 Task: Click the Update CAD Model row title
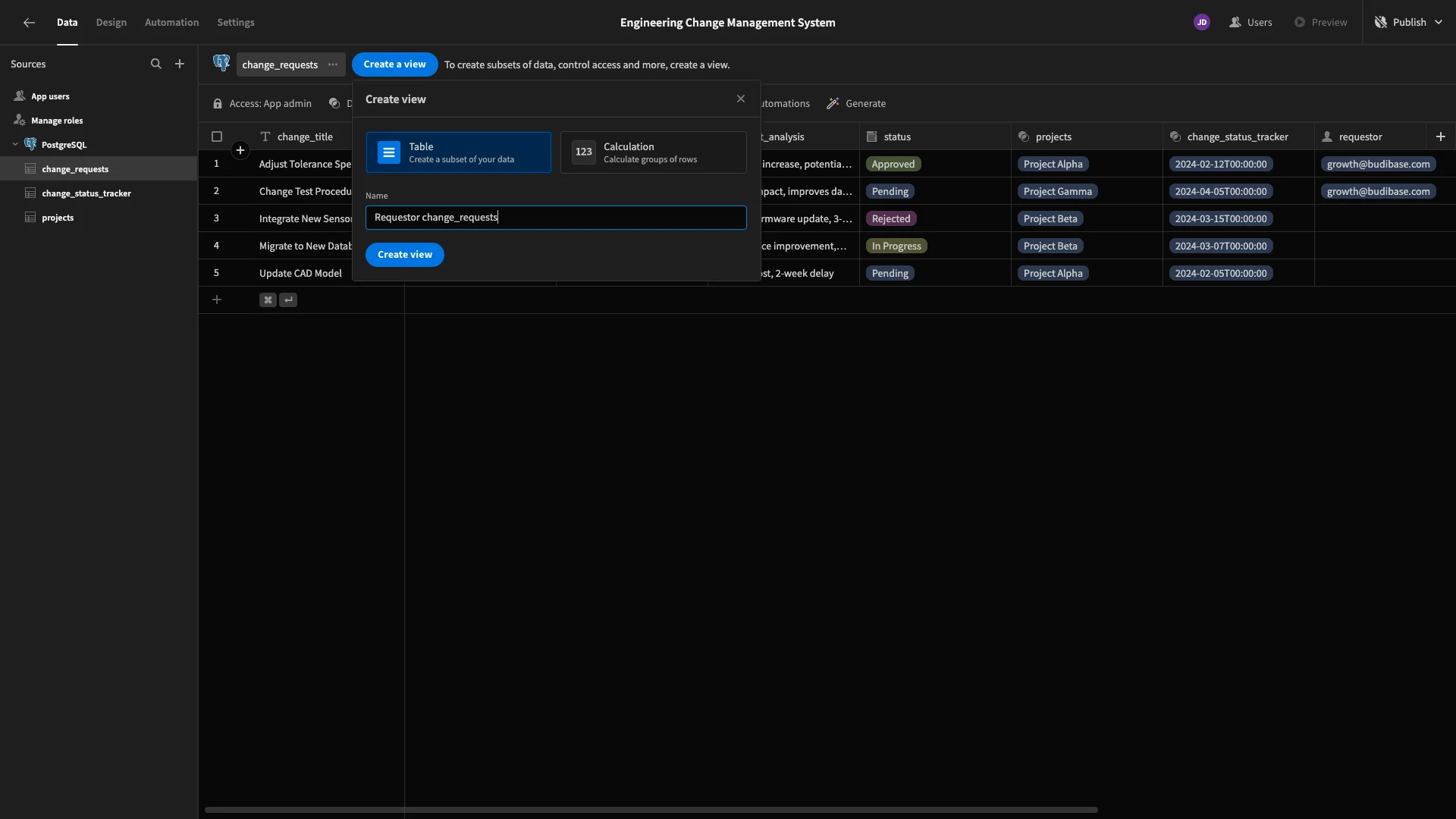click(x=300, y=274)
